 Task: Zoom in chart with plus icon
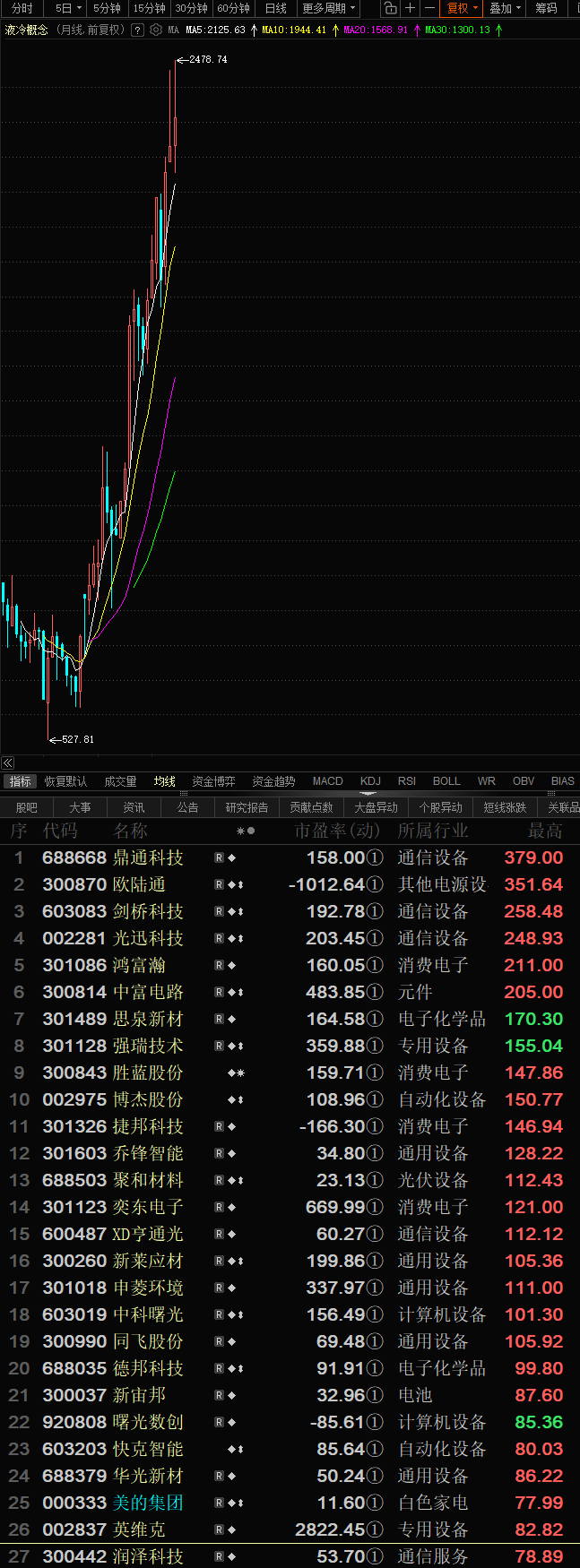(x=410, y=8)
